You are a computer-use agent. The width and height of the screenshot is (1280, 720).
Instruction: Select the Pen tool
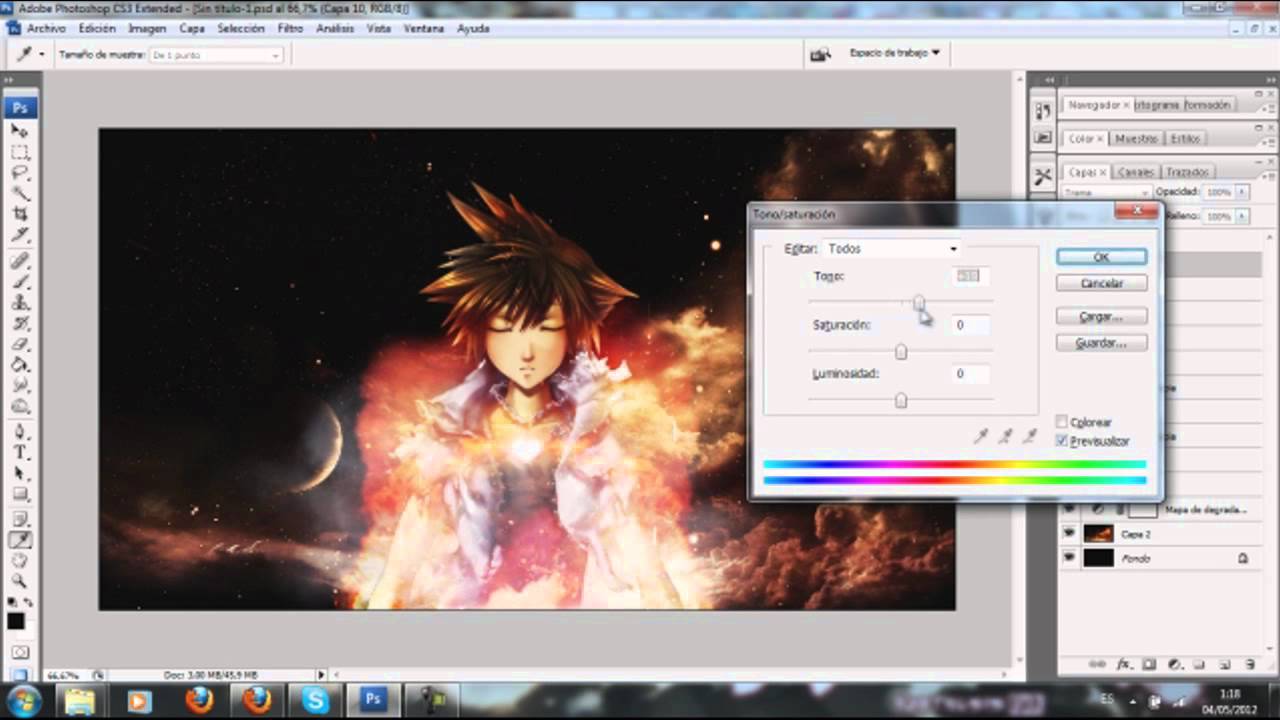click(x=20, y=432)
